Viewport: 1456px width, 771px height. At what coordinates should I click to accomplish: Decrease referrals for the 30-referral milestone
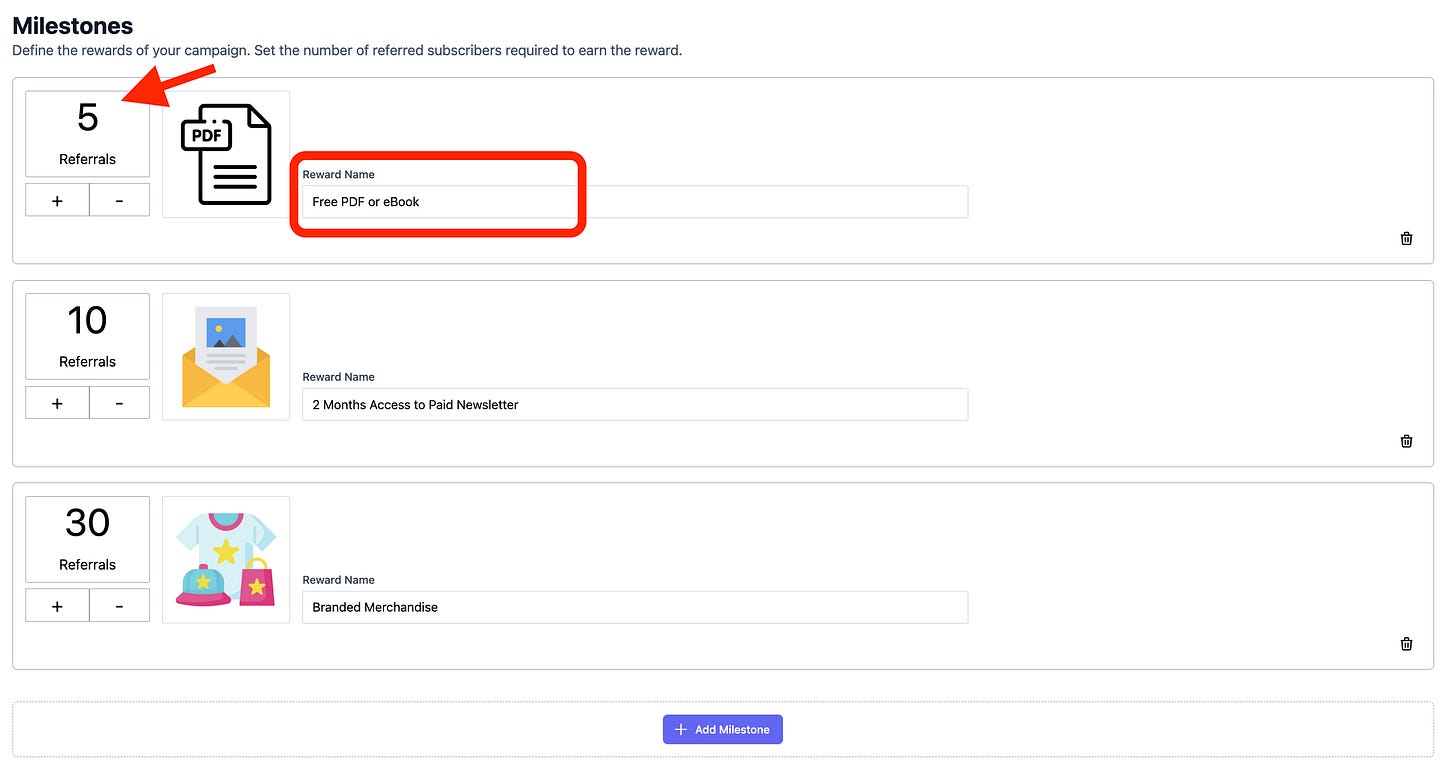pyautogui.click(x=119, y=606)
